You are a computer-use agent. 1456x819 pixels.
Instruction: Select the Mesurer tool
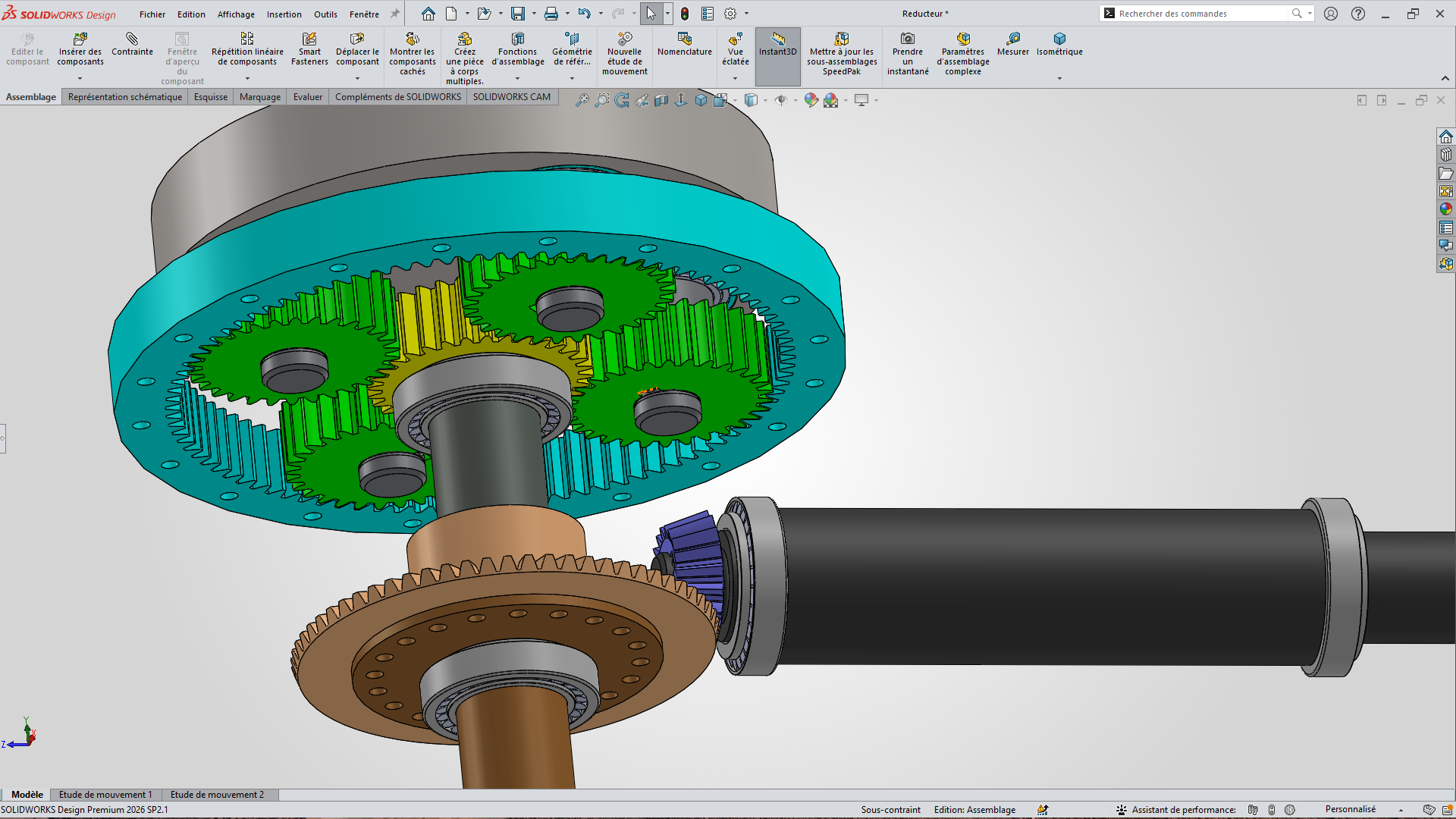point(1013,44)
